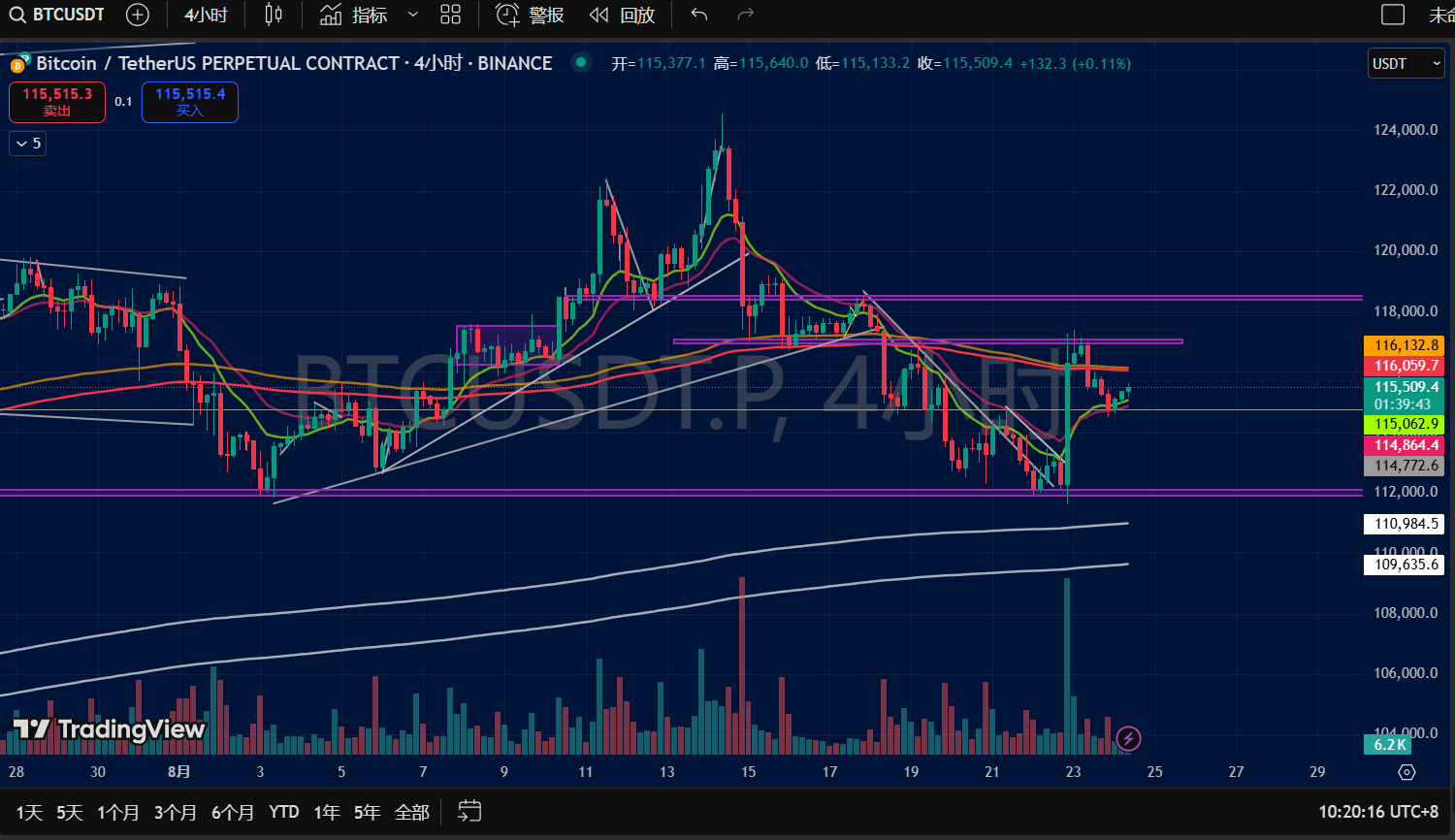
Task: Click the pink 114,864.4 price label
Action: [x=1404, y=445]
